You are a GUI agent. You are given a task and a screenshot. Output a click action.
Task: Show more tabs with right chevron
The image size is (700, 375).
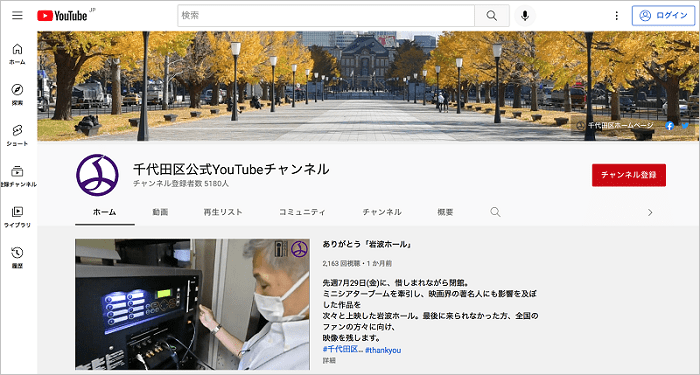[x=650, y=212]
